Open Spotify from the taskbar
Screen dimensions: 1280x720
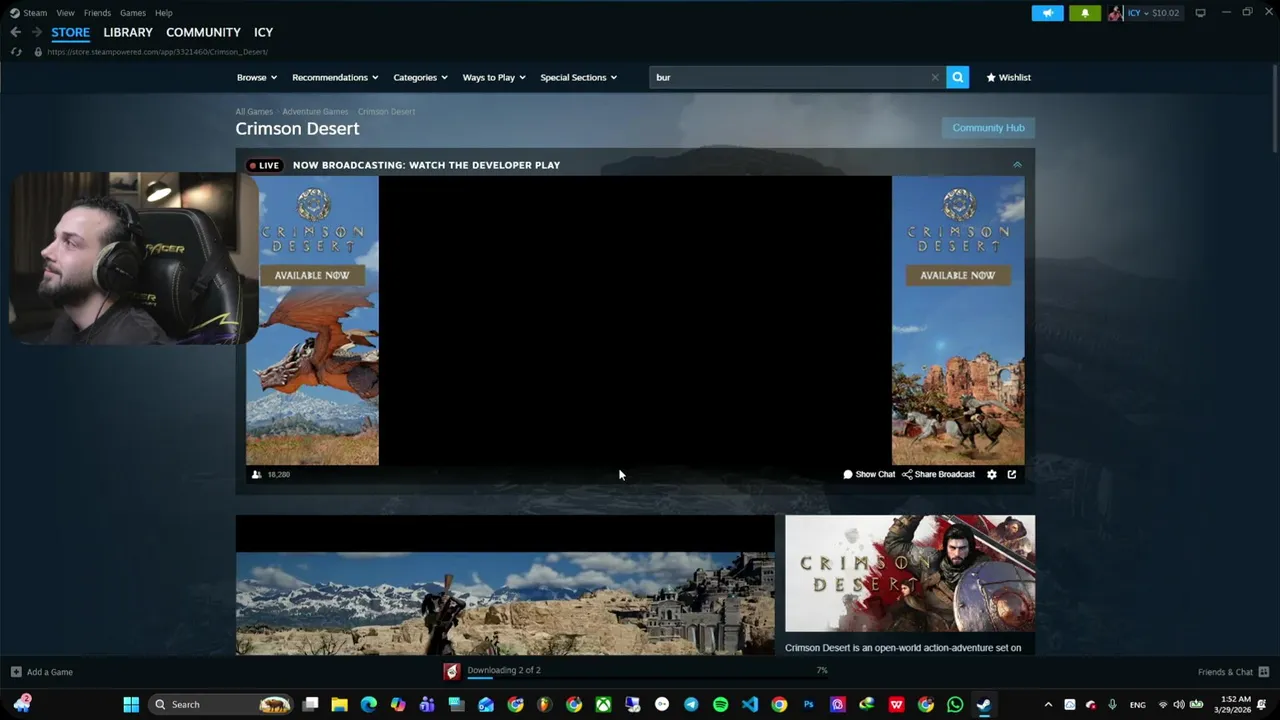pyautogui.click(x=720, y=704)
